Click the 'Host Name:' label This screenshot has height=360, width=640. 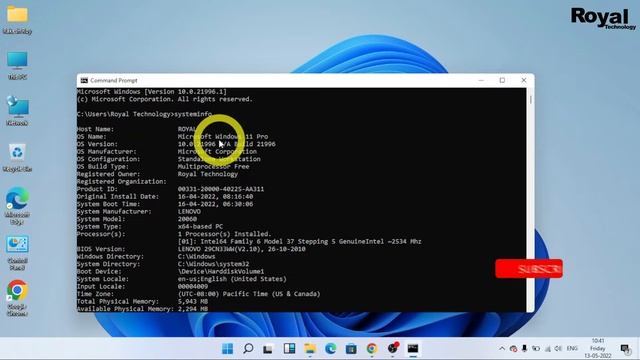pyautogui.click(x=96, y=129)
